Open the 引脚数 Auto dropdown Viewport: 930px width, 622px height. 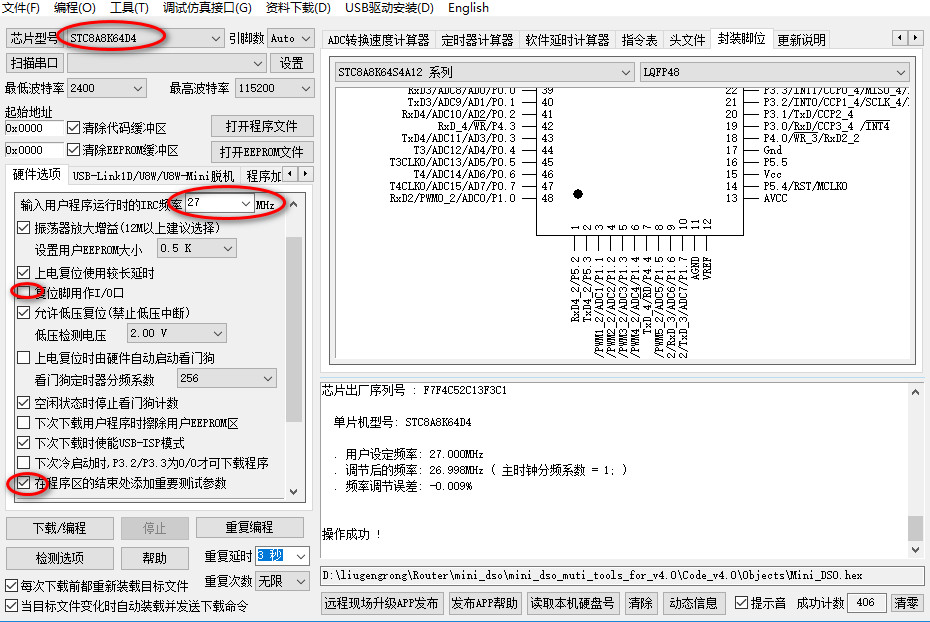pos(305,39)
